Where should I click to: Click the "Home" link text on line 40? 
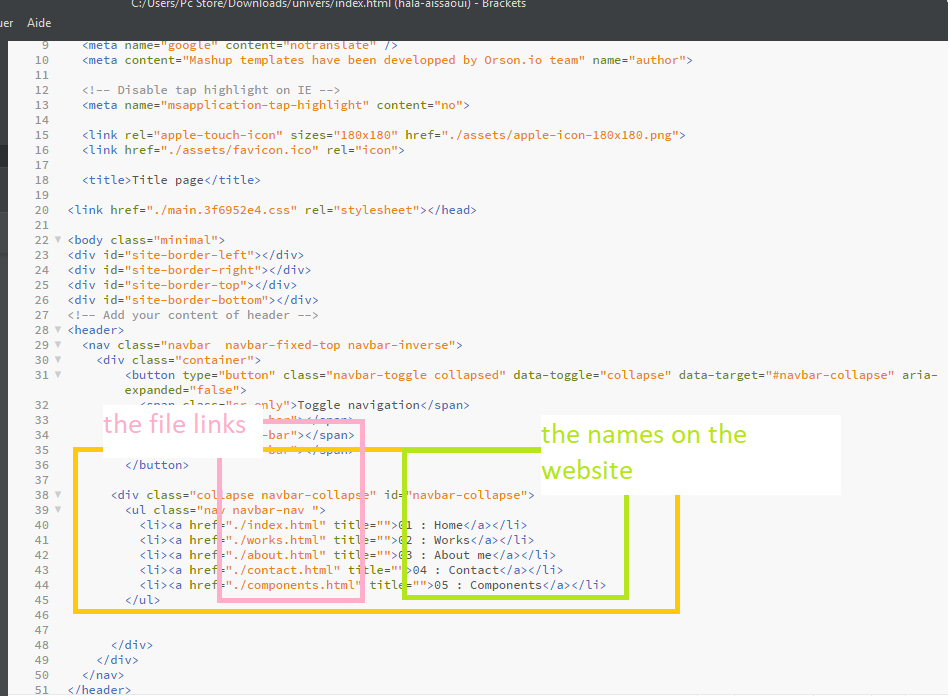[x=448, y=525]
